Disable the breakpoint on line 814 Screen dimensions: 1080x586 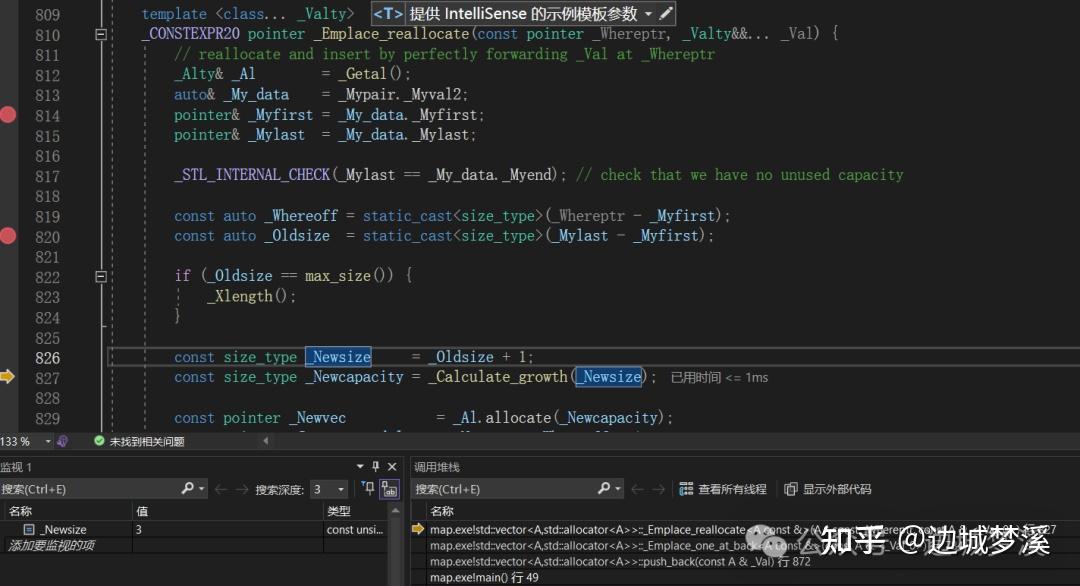coord(9,115)
